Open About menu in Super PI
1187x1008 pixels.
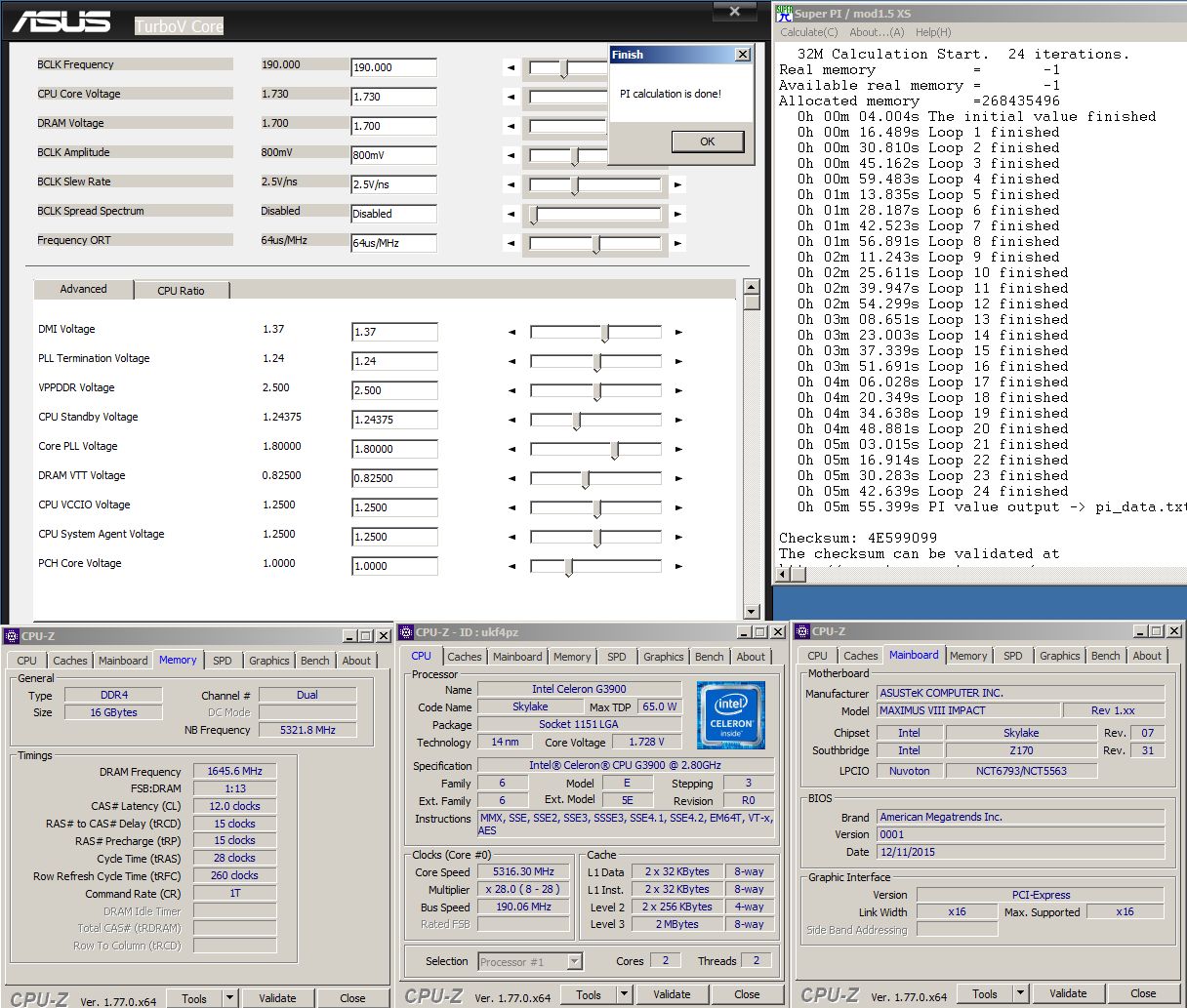point(877,32)
